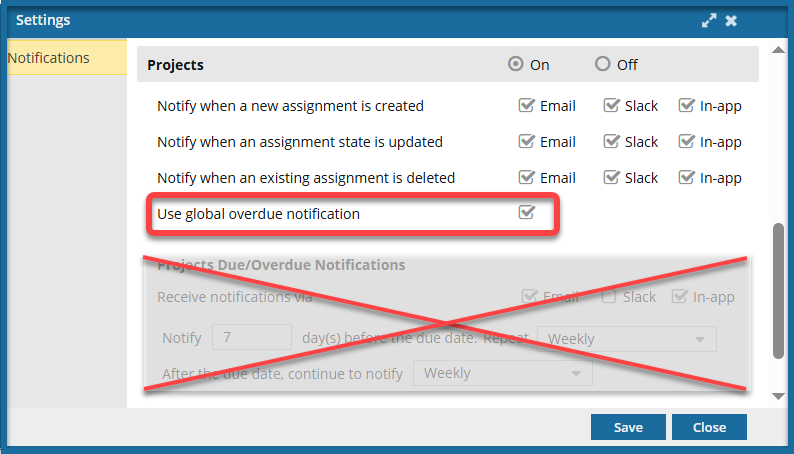The width and height of the screenshot is (794, 454).
Task: Expand the Settings dialog to full size
Action: coord(709,20)
